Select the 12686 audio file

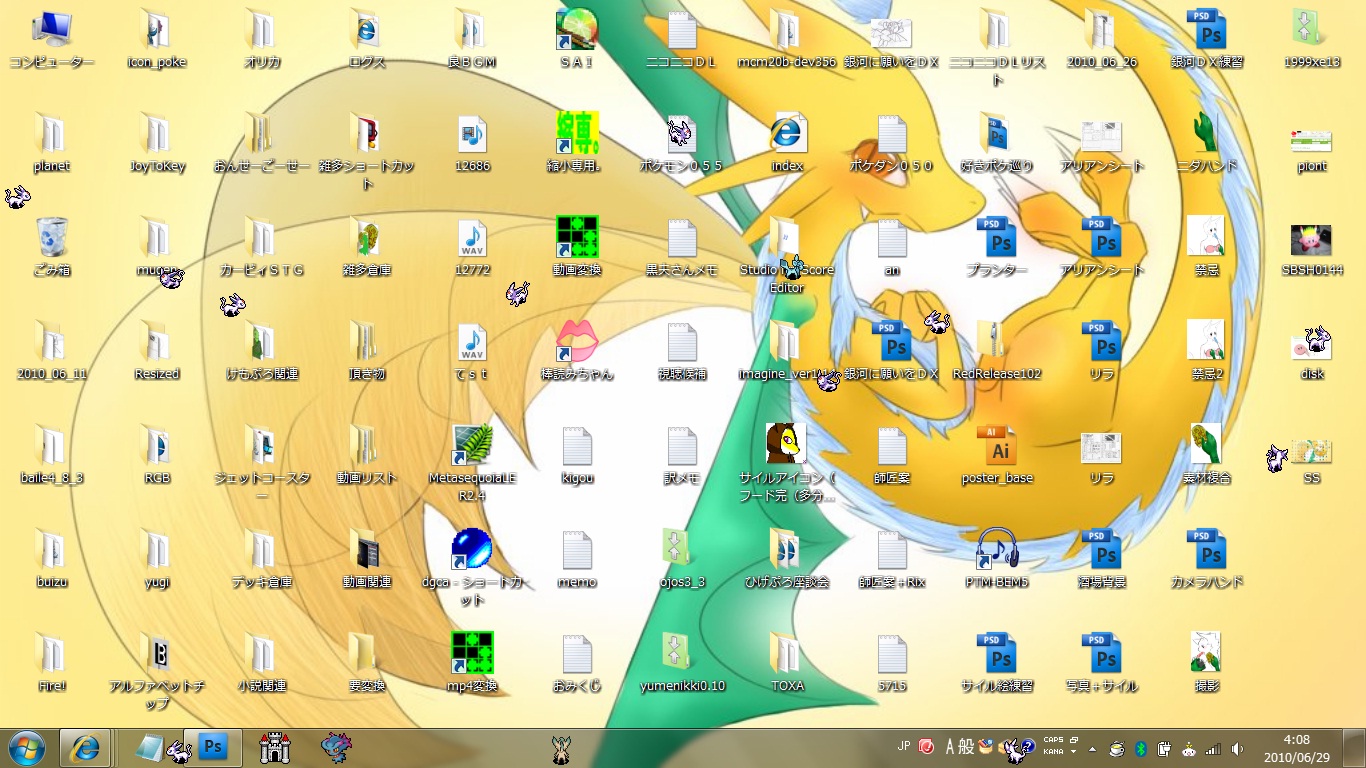point(472,144)
